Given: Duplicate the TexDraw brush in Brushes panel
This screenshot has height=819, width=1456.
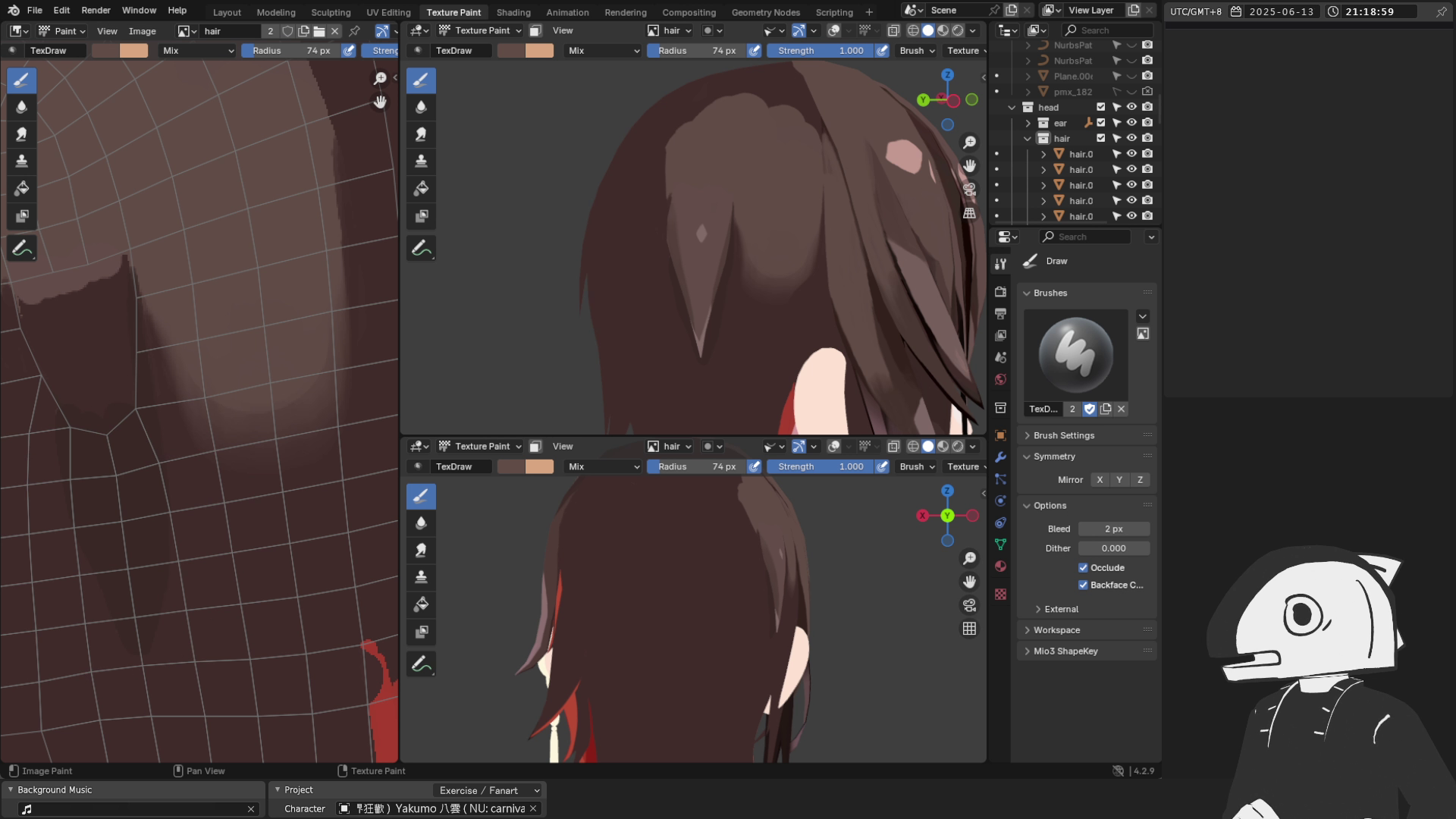Looking at the screenshot, I should pos(1106,409).
